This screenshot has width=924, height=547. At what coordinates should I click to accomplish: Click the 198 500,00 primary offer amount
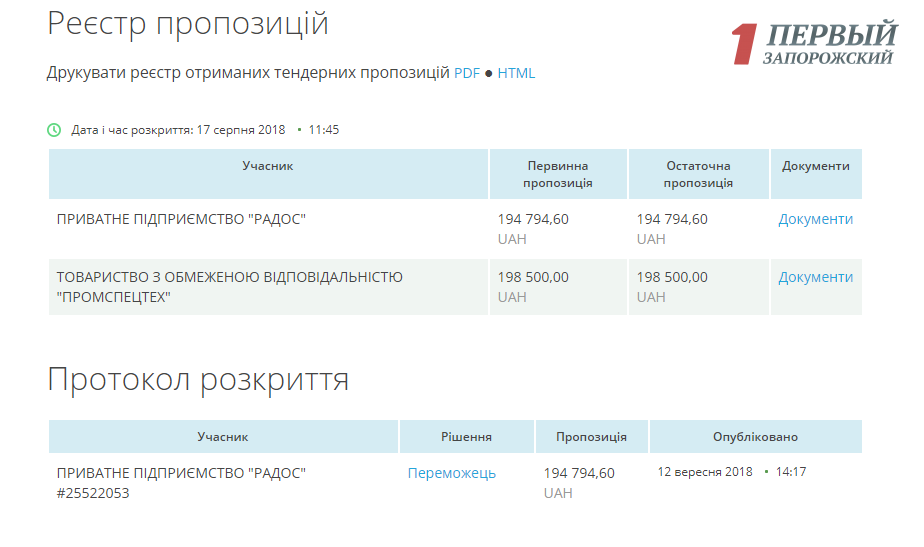point(533,277)
